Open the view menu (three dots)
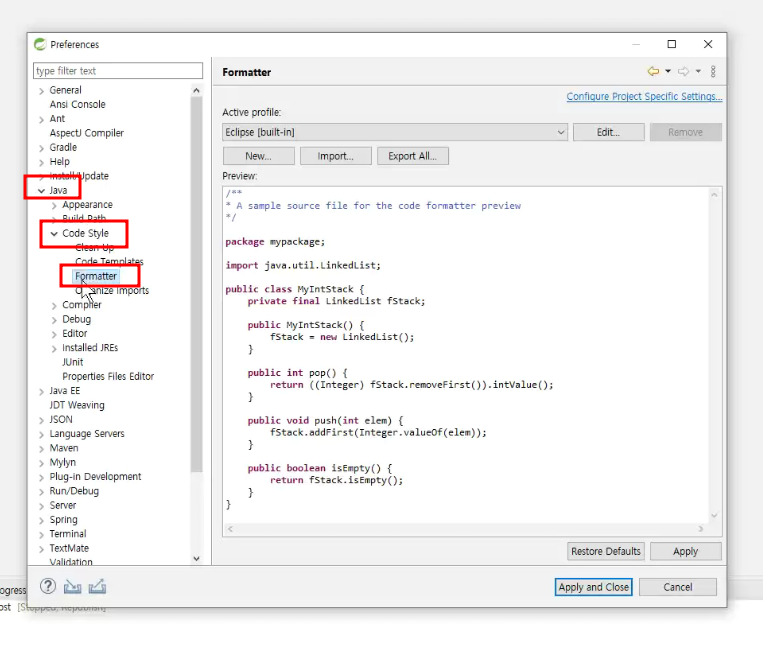763x662 pixels. pyautogui.click(x=713, y=72)
